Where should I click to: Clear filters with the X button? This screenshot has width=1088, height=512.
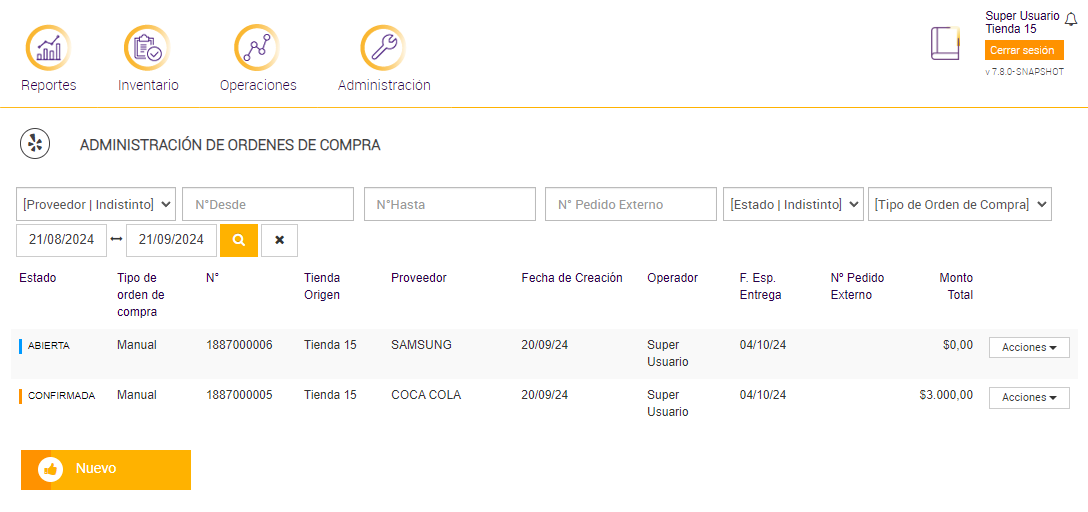coord(279,240)
